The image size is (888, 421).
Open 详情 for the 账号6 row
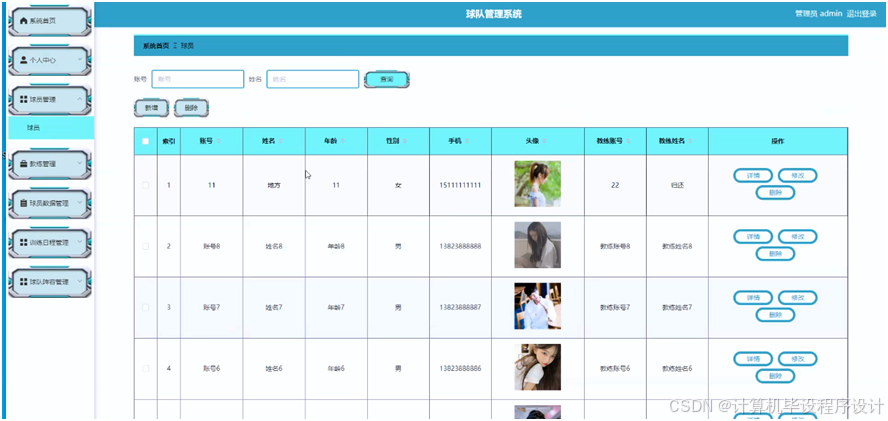point(753,359)
